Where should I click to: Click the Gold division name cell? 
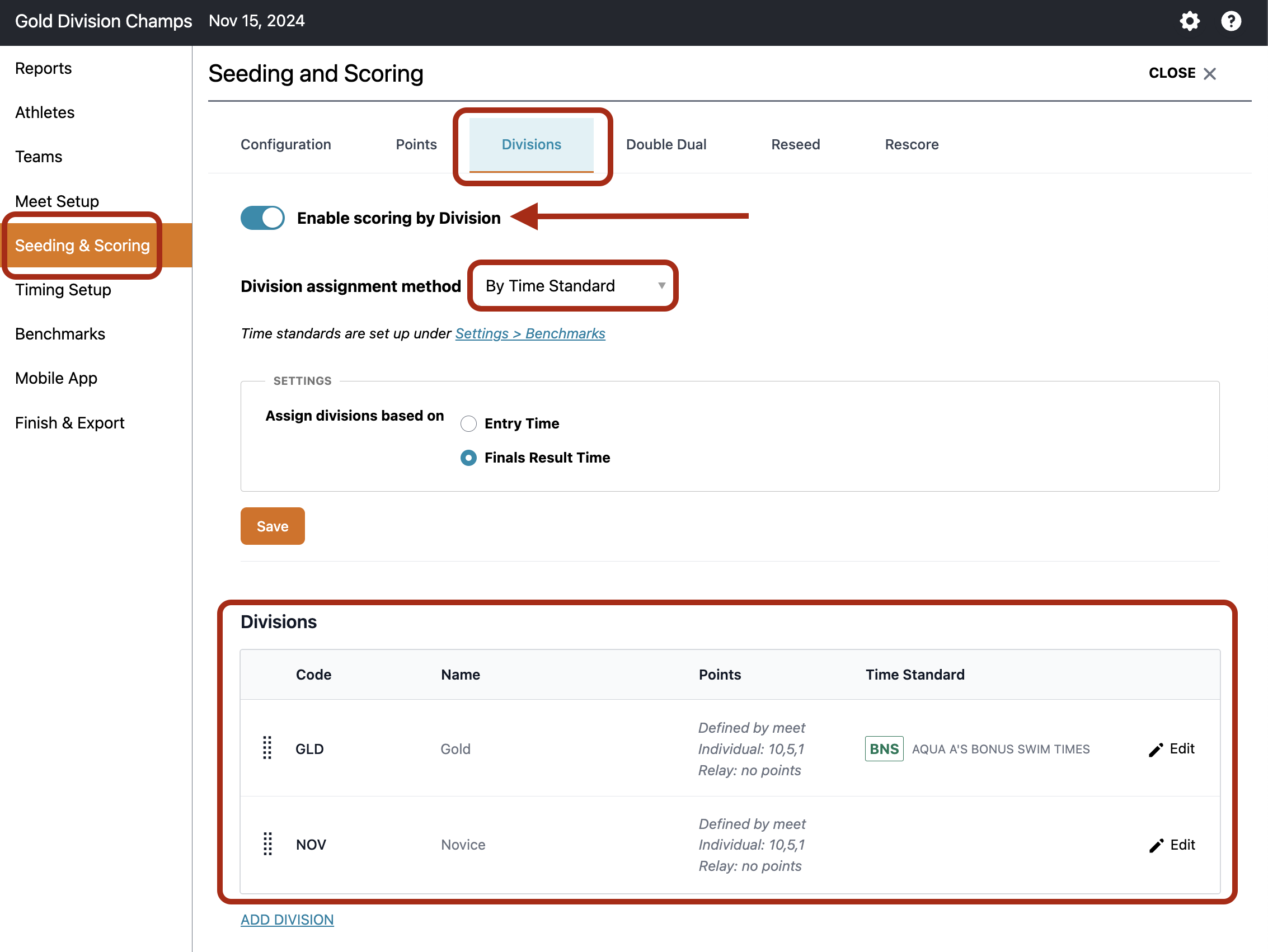(455, 748)
